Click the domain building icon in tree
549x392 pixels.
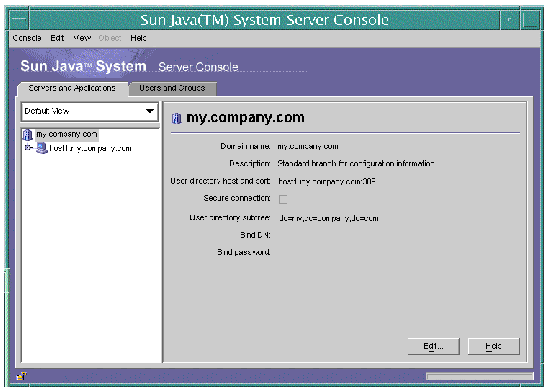pyautogui.click(x=27, y=134)
